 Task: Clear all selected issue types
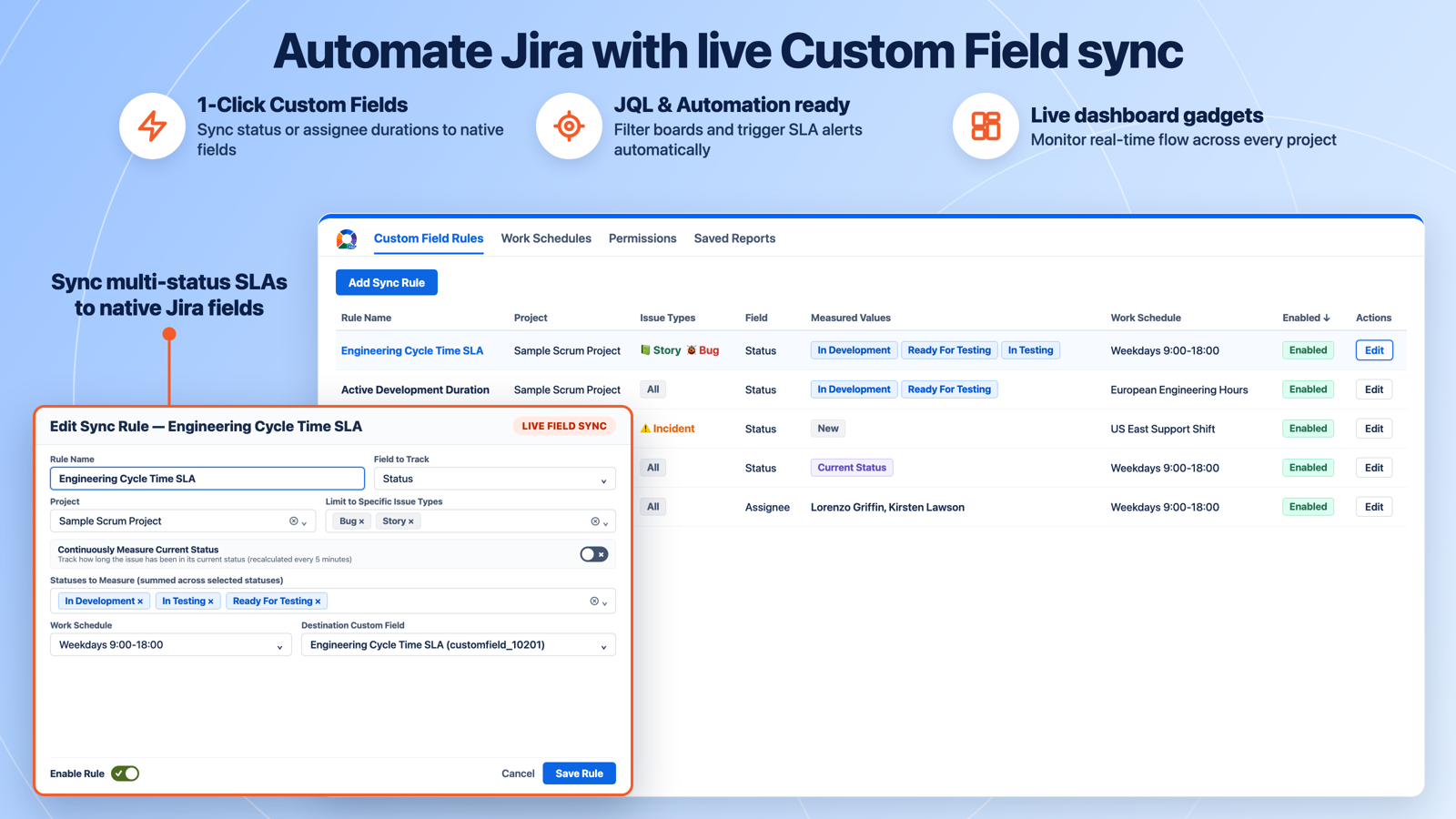(594, 521)
